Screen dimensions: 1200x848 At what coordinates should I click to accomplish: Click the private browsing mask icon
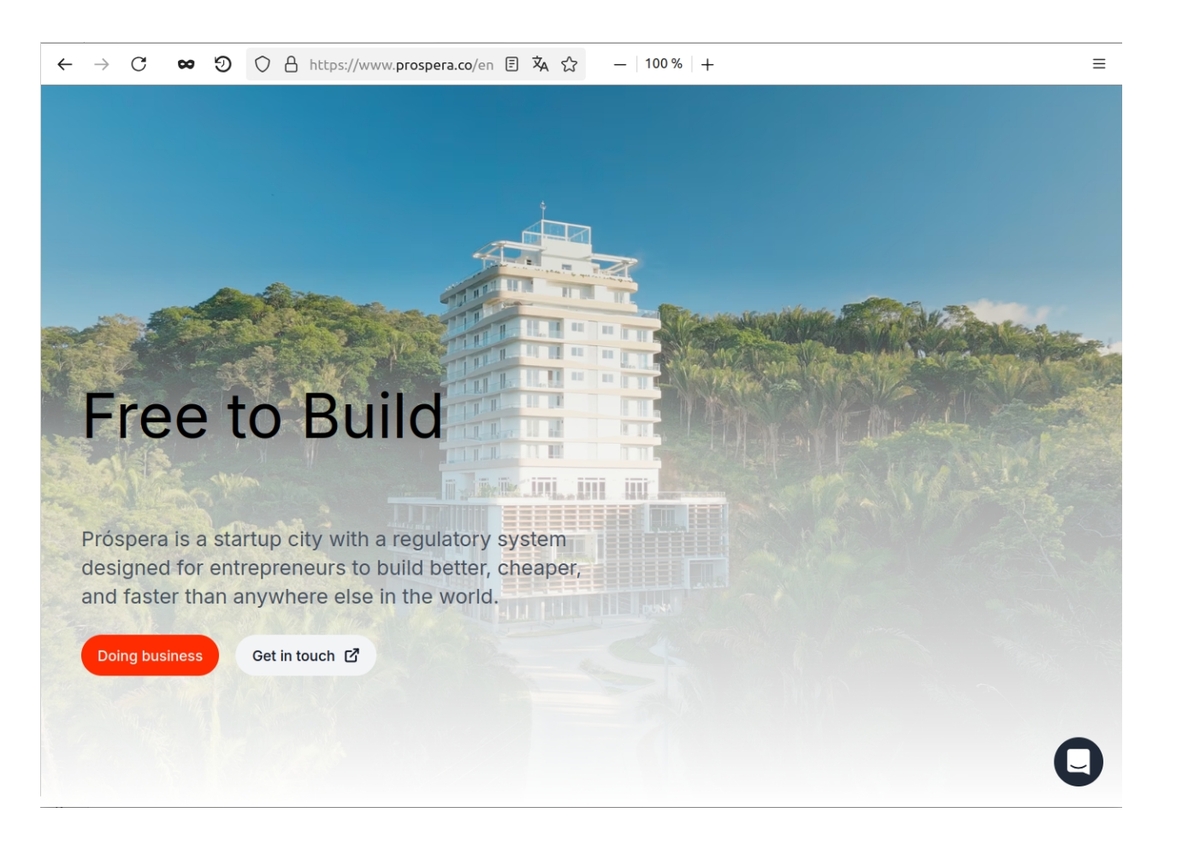tap(186, 64)
